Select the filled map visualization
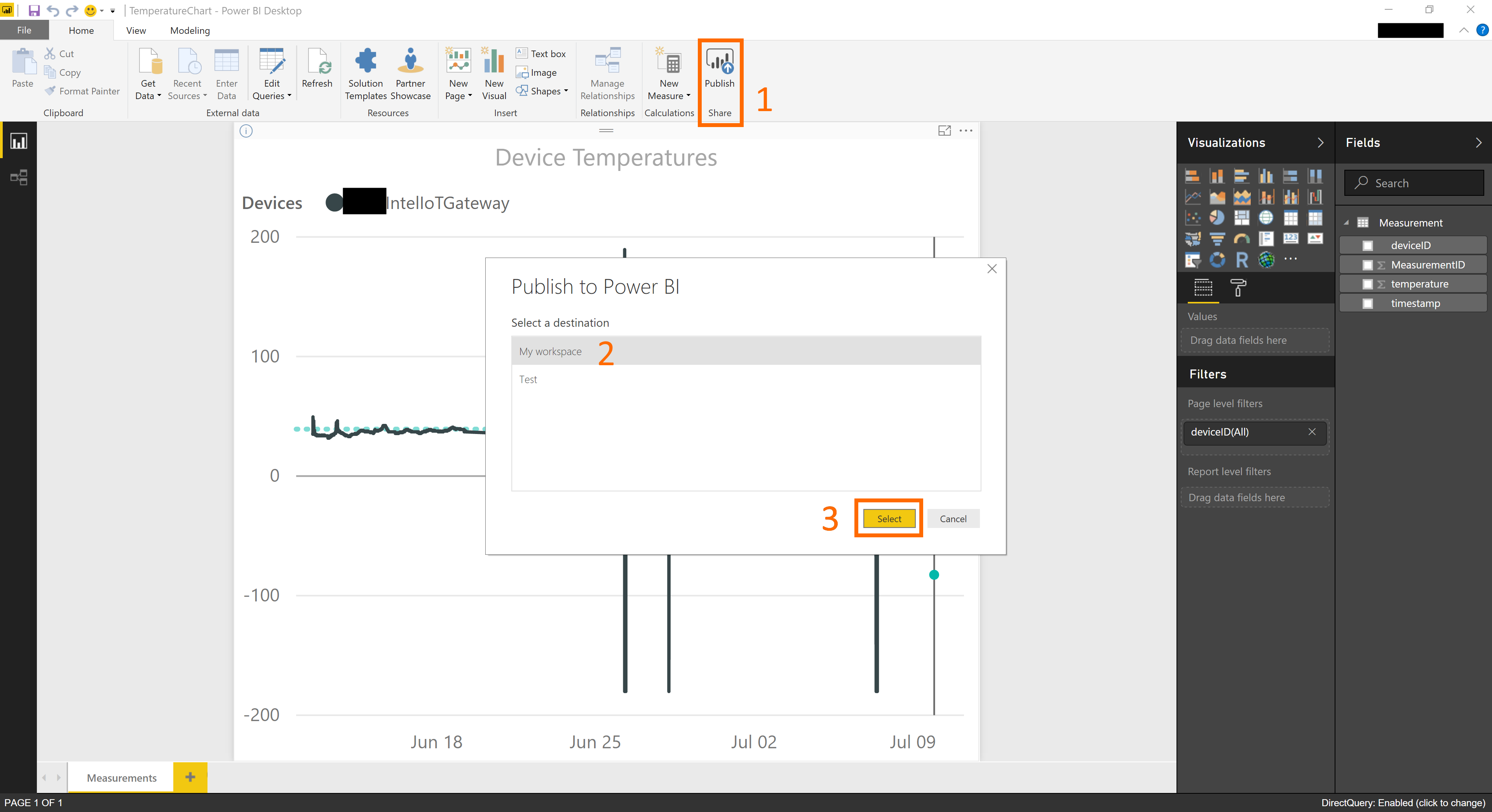1492x812 pixels. tap(1192, 239)
